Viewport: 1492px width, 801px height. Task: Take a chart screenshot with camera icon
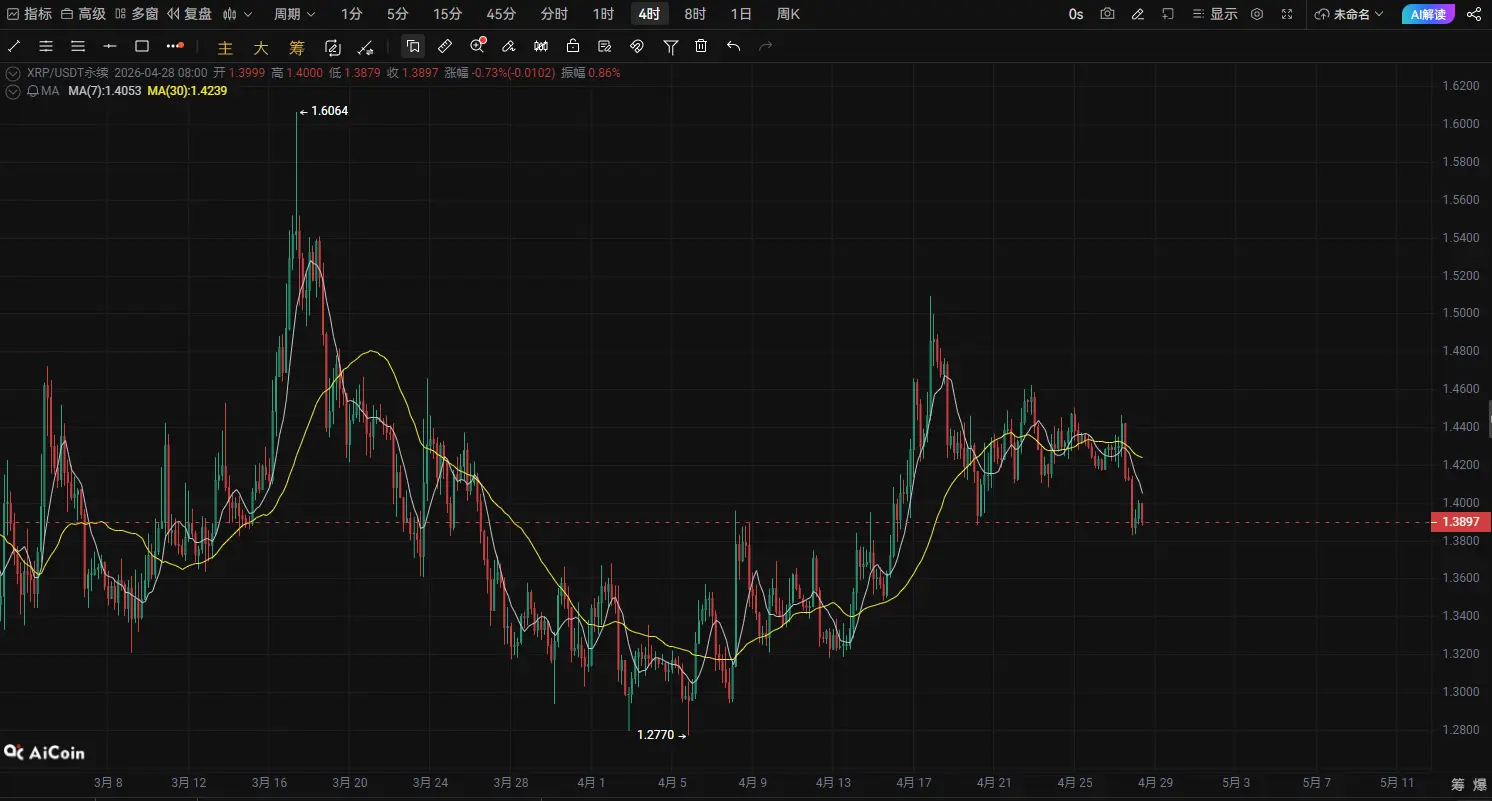1107,14
